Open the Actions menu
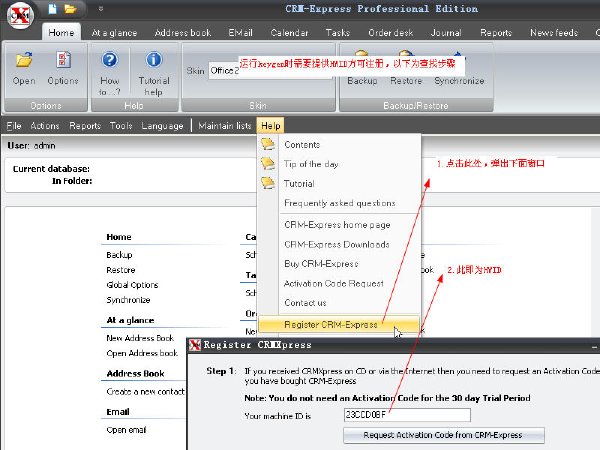600x450 pixels. click(45, 126)
